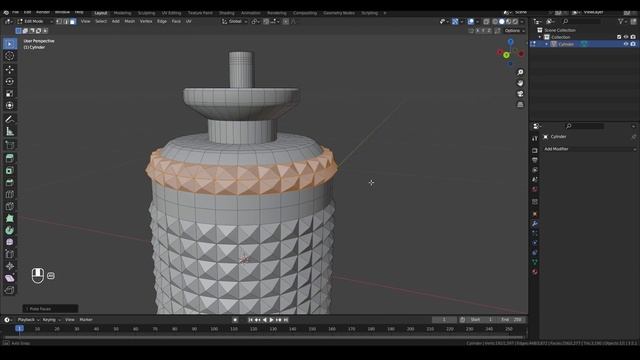Activate the 3D Cursor tool

point(10,56)
